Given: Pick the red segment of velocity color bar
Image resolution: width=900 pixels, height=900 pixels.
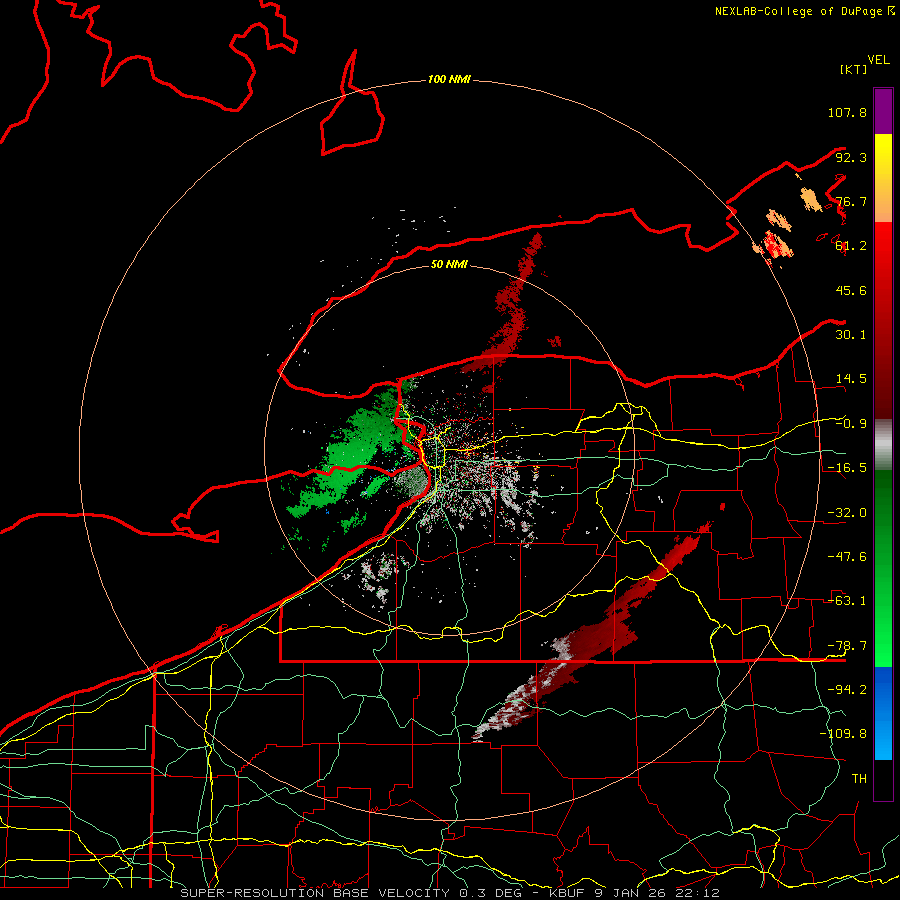Looking at the screenshot, I should click(x=883, y=320).
